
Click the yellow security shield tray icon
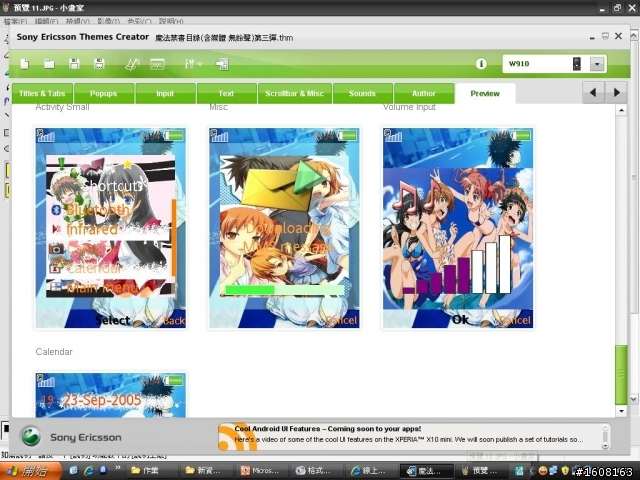tap(565, 471)
